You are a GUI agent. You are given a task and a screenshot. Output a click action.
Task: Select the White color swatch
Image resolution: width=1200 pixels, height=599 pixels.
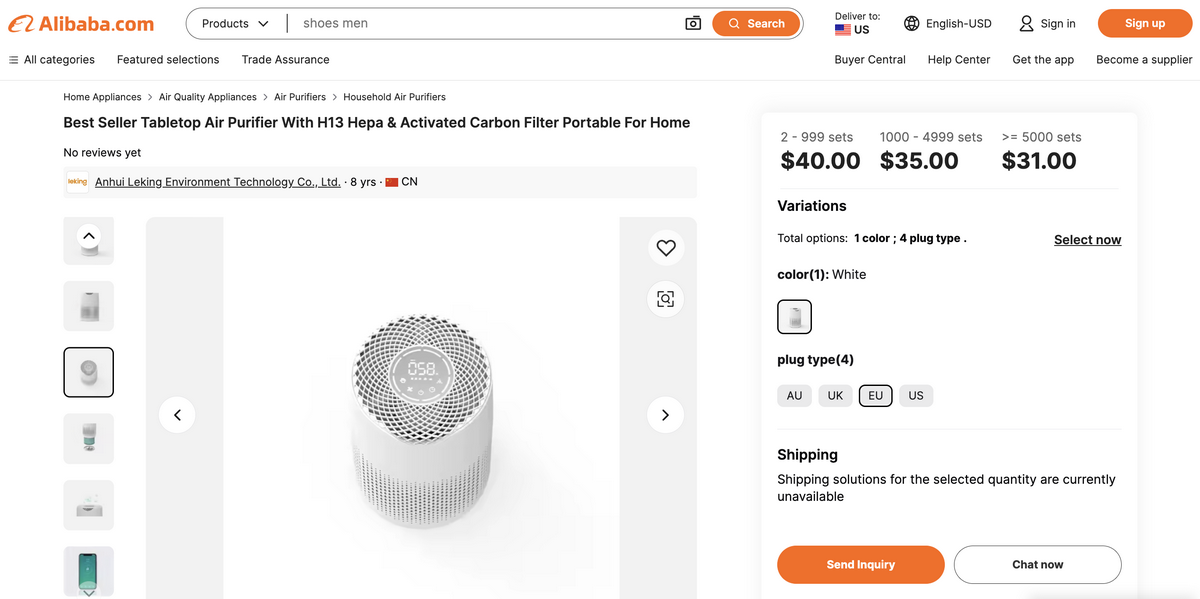[x=794, y=316]
